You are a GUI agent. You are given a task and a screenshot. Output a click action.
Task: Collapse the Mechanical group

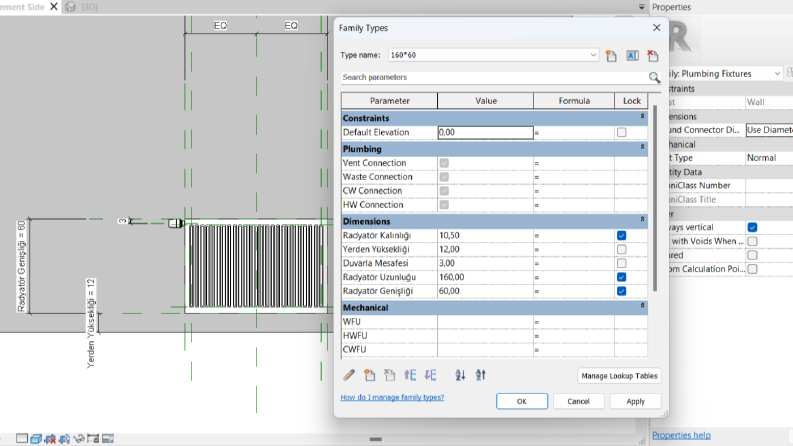[x=642, y=306]
